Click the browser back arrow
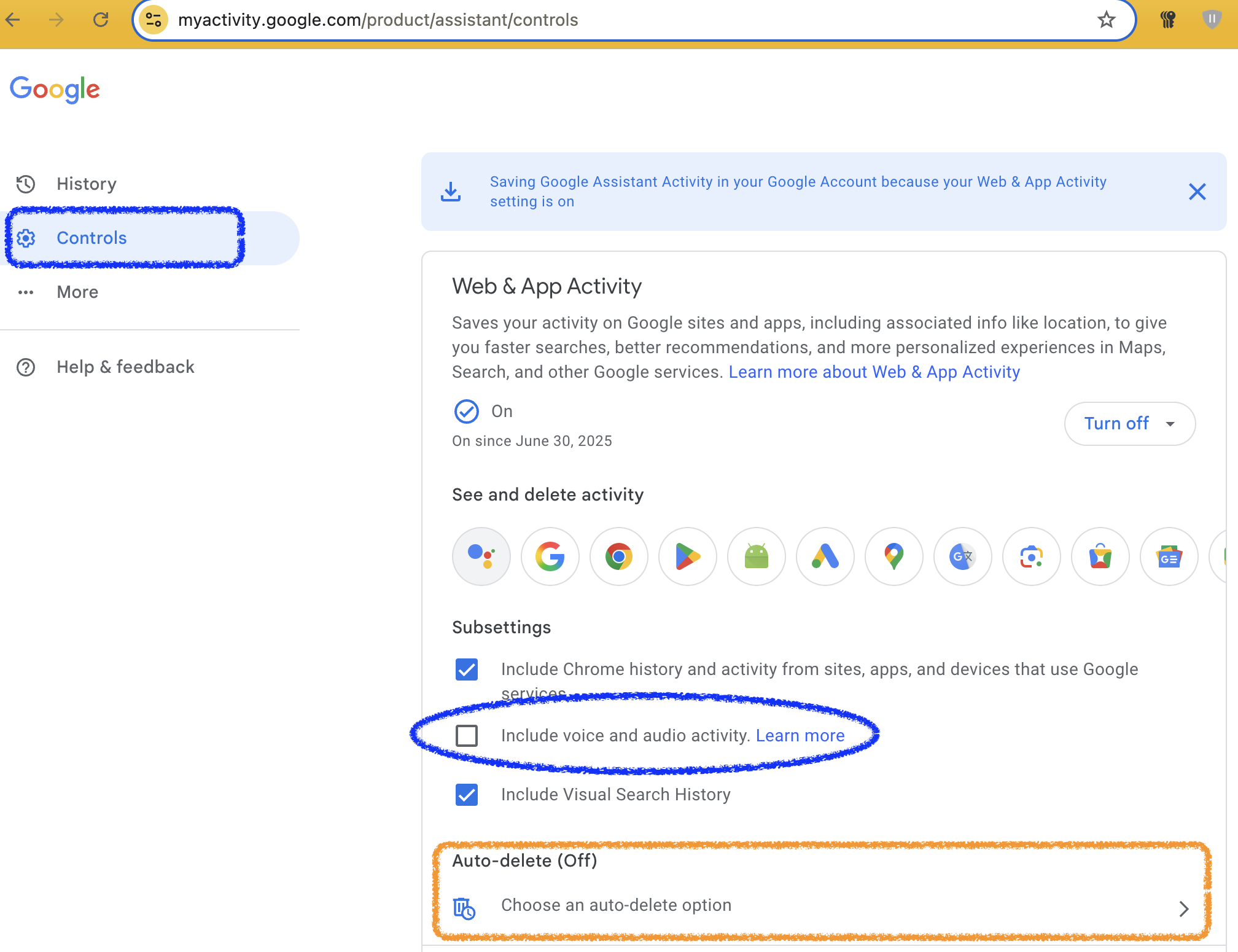 point(13,20)
